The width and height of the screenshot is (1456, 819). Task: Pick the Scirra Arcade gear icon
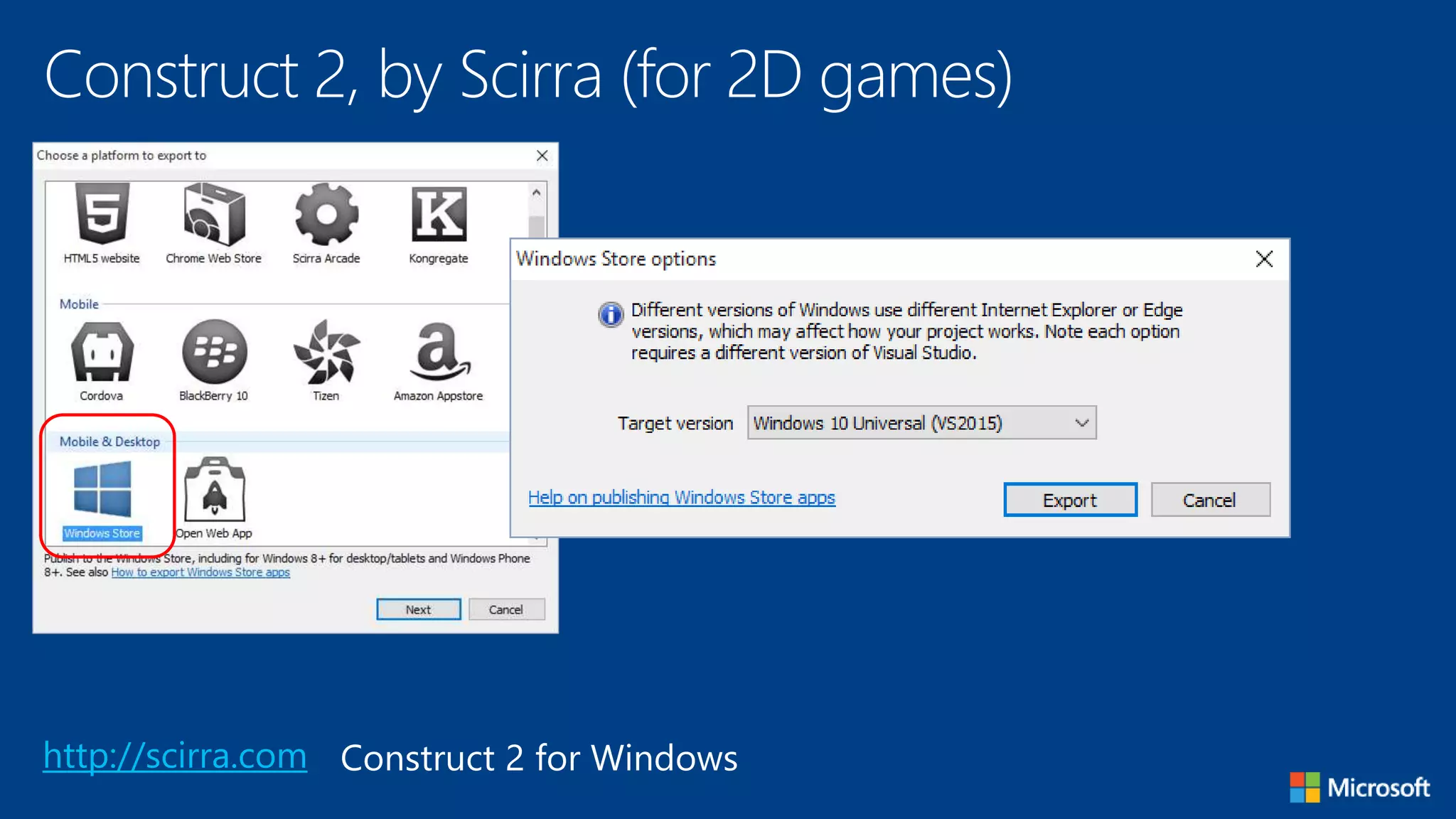(x=326, y=214)
